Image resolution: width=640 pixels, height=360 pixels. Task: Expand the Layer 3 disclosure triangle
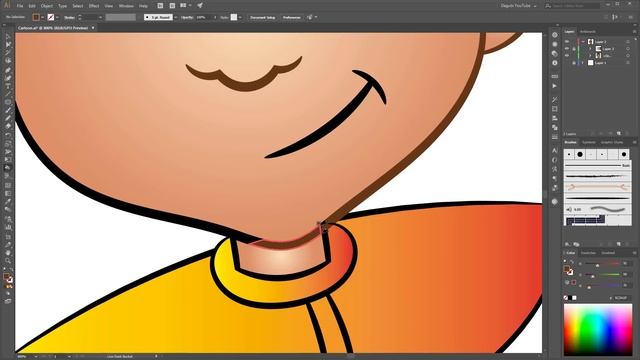pos(590,49)
